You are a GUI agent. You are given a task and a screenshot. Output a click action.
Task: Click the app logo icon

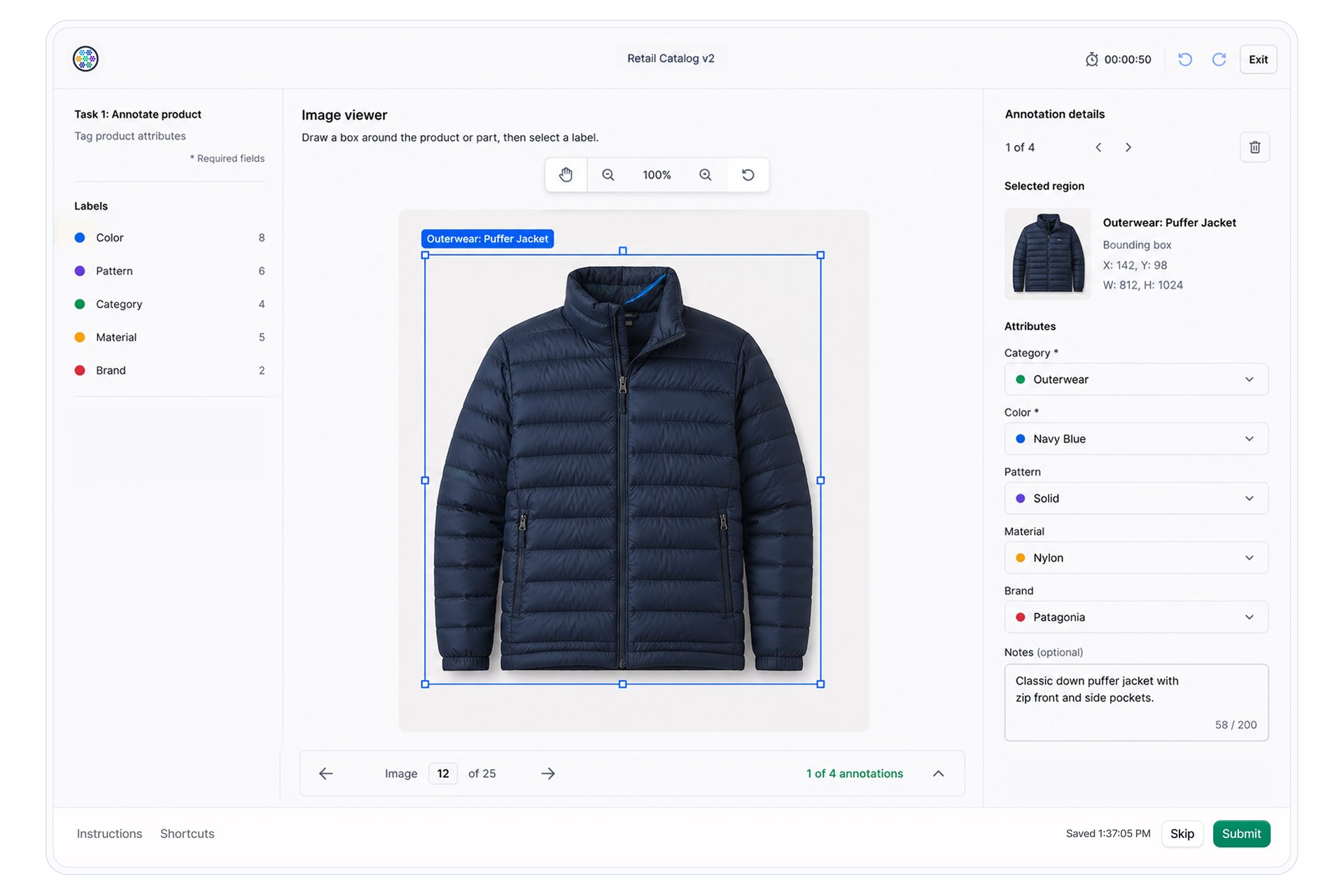pyautogui.click(x=85, y=59)
